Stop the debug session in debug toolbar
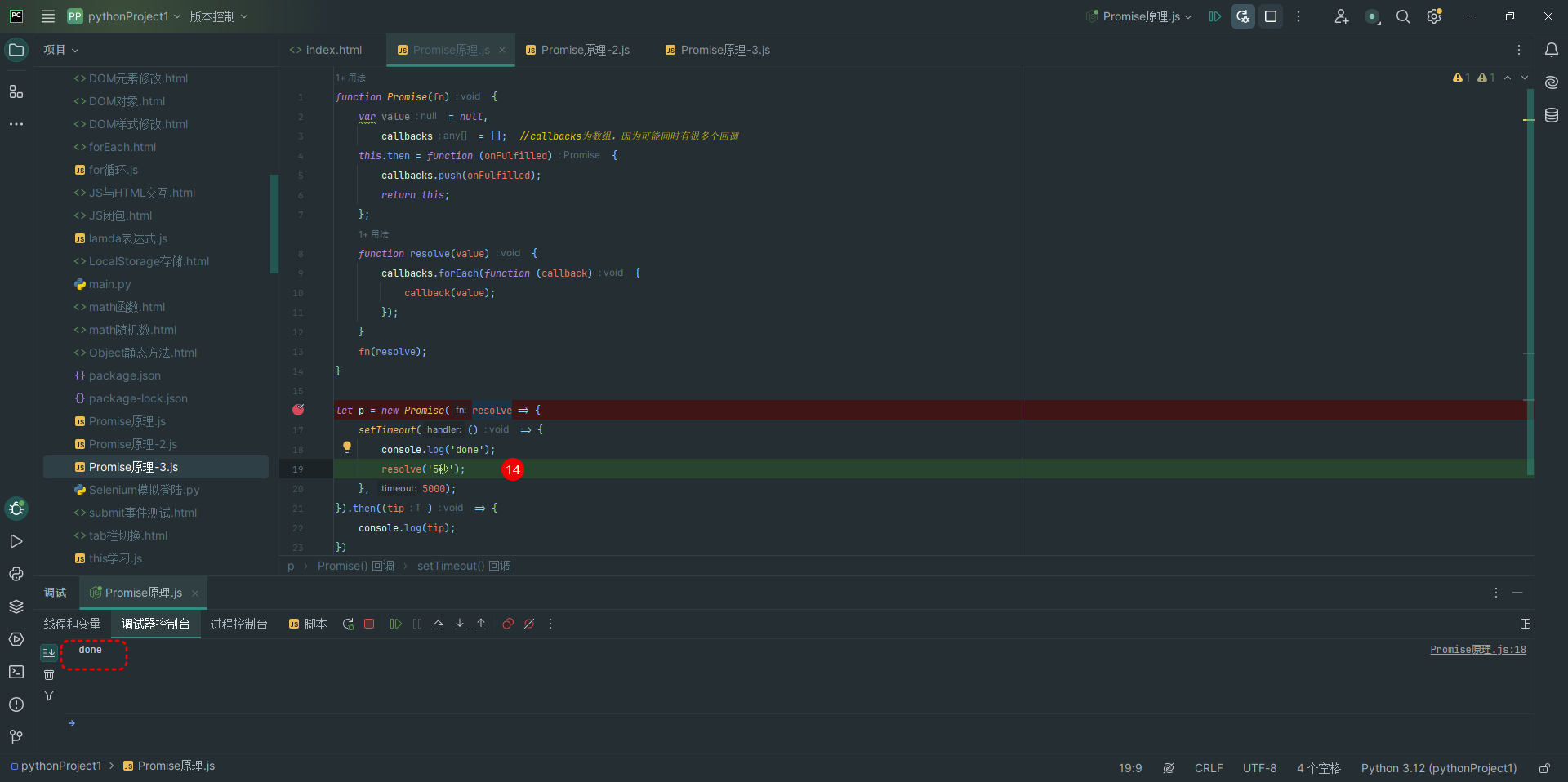The image size is (1568, 782). coord(369,624)
